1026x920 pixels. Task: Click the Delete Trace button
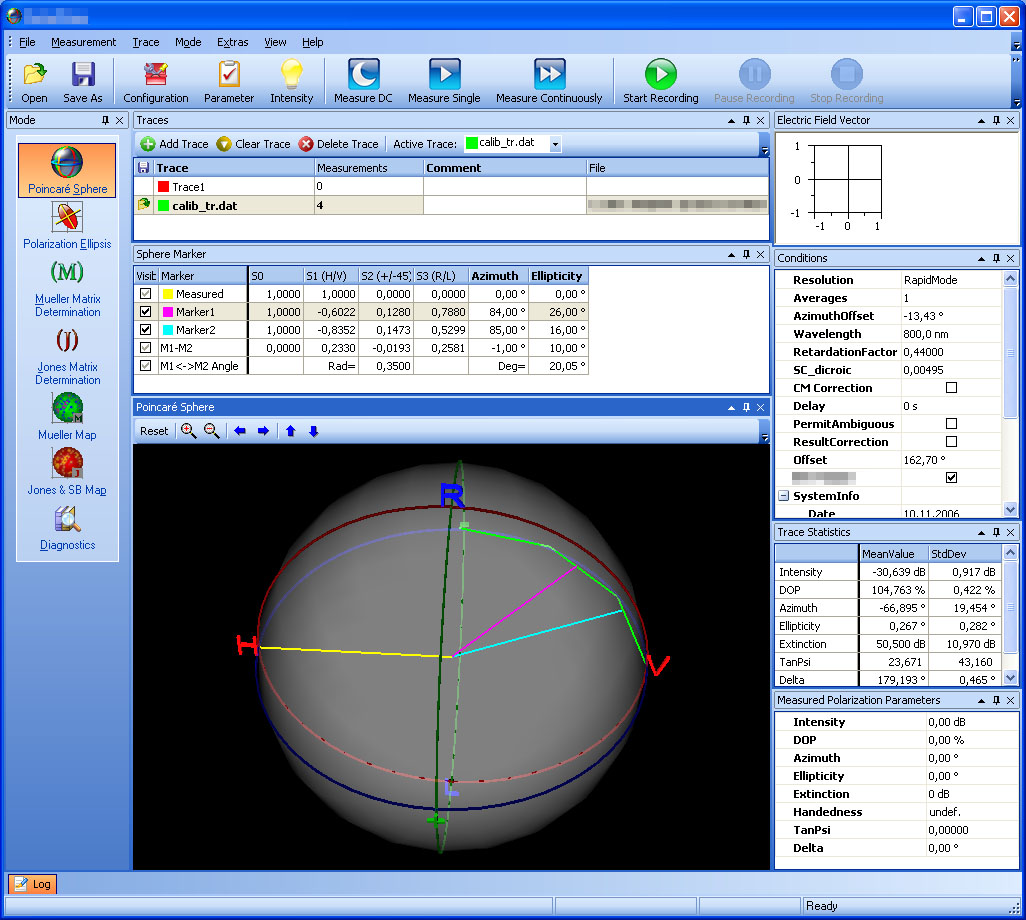tap(338, 144)
